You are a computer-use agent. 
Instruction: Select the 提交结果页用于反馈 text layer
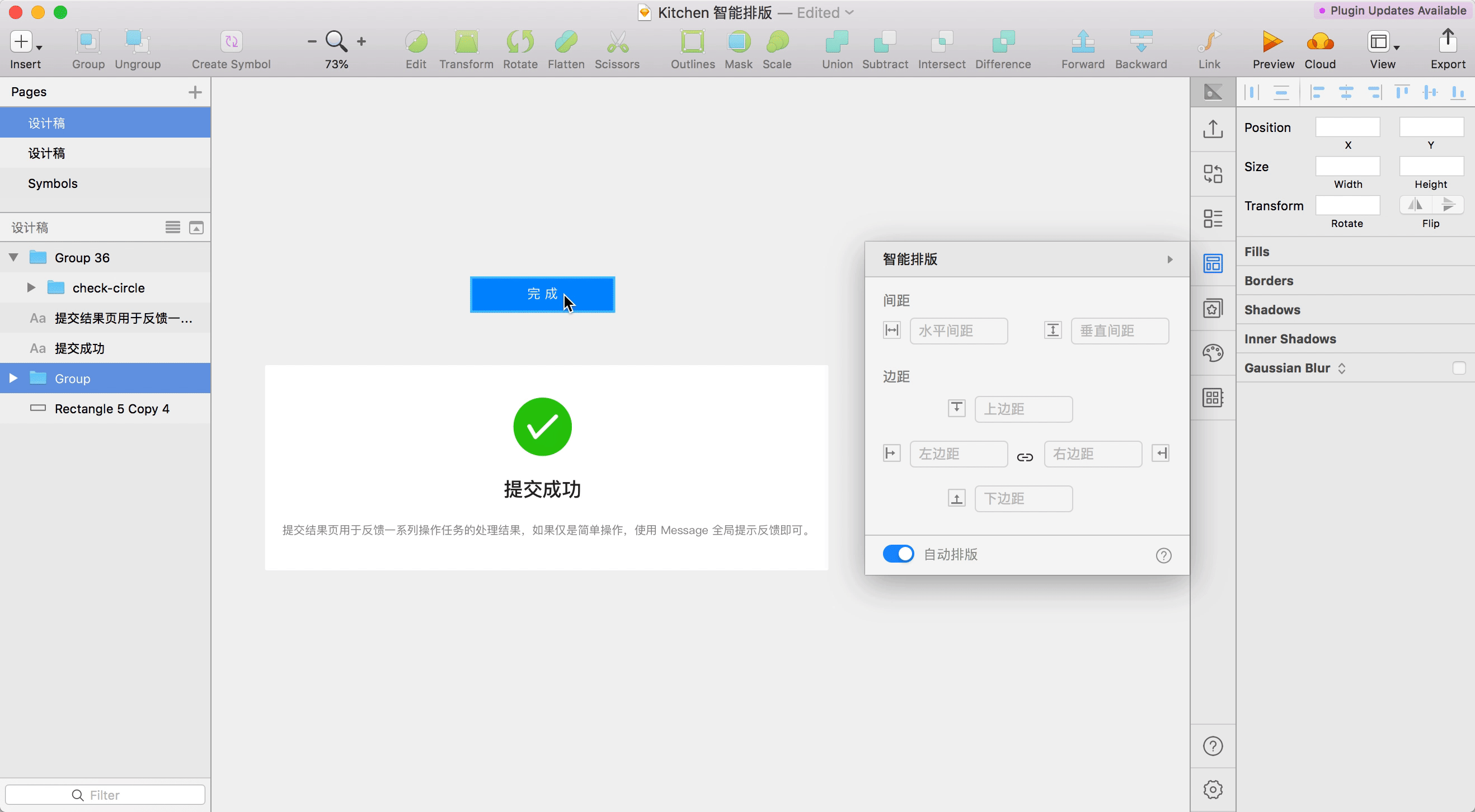tap(105, 318)
